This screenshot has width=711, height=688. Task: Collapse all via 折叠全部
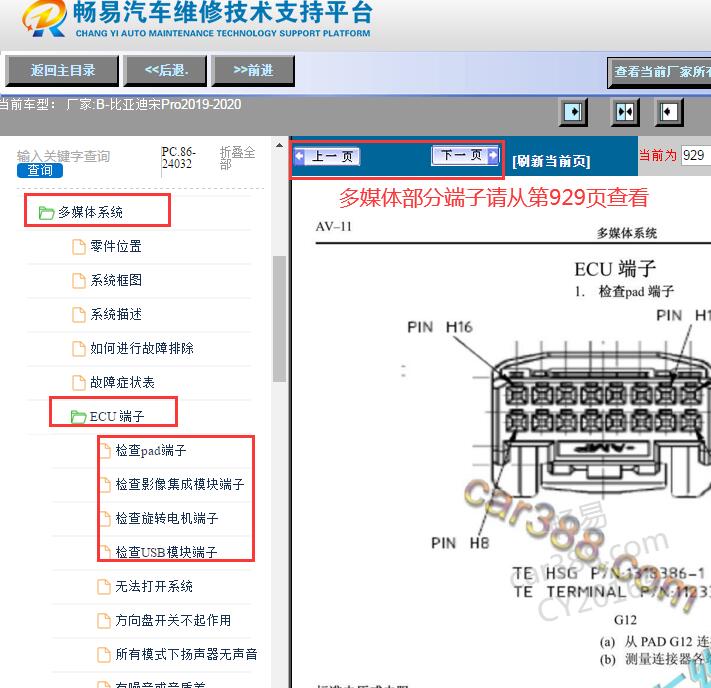pos(237,158)
